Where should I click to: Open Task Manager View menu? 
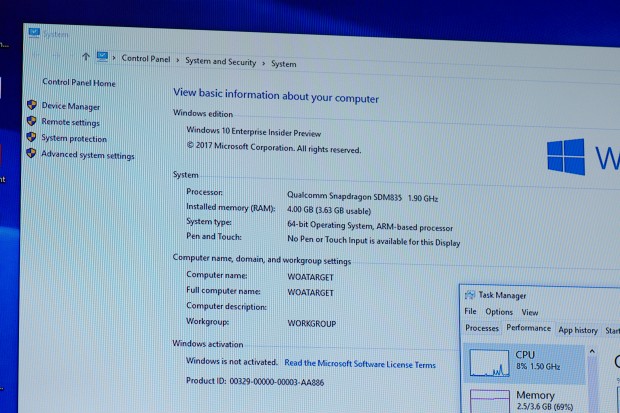[530, 312]
